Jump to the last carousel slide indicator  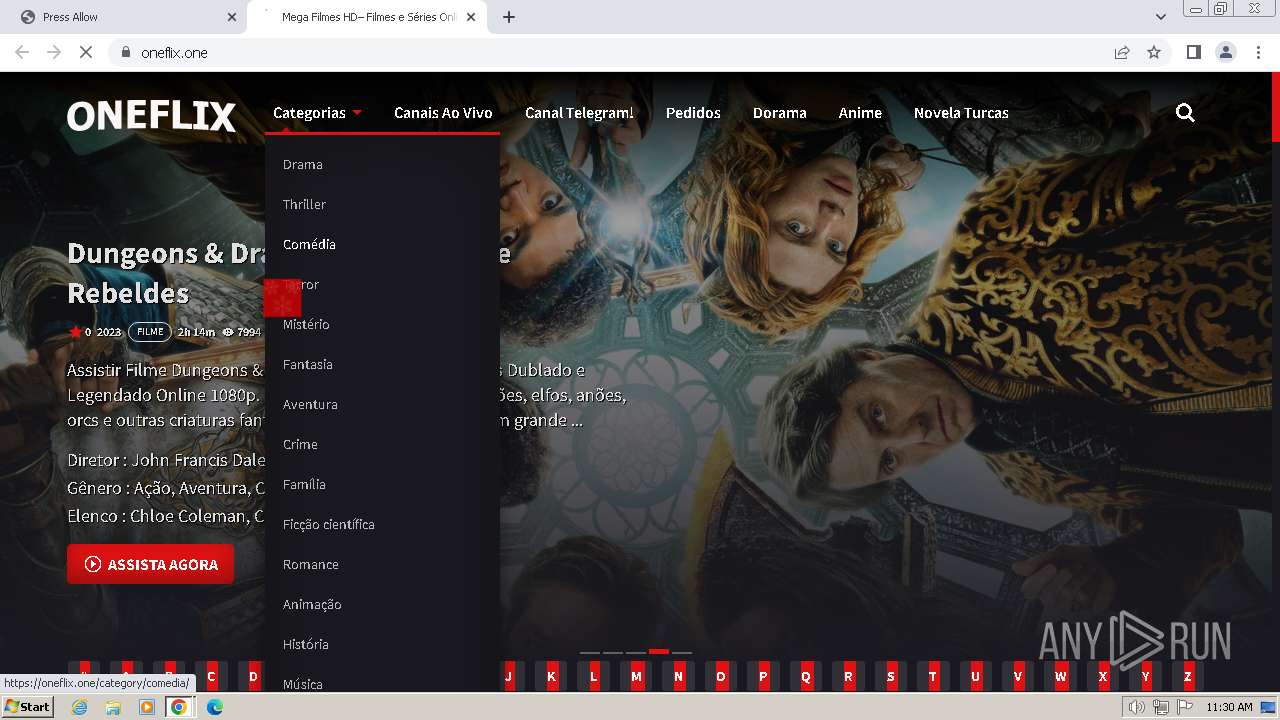click(x=682, y=652)
